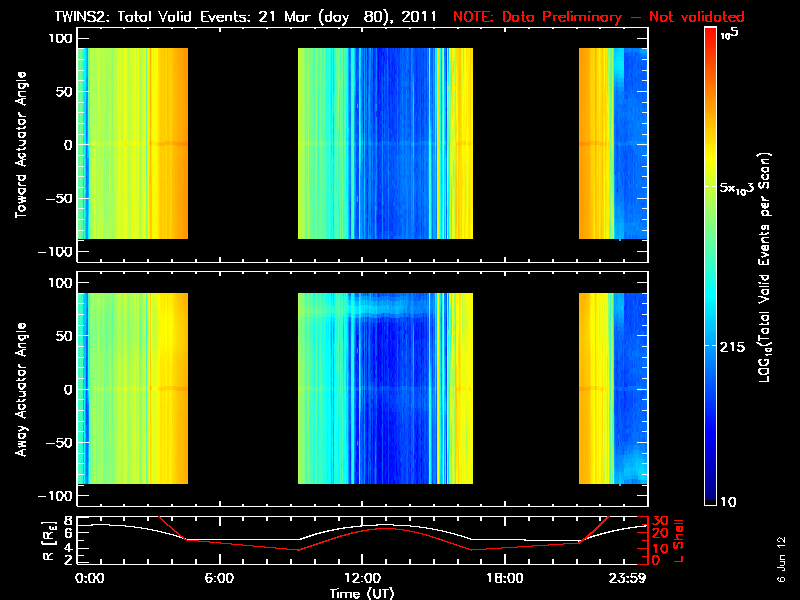The height and width of the screenshot is (600, 800).
Task: Click the 10 label at color bar bottom
Action: 728,502
